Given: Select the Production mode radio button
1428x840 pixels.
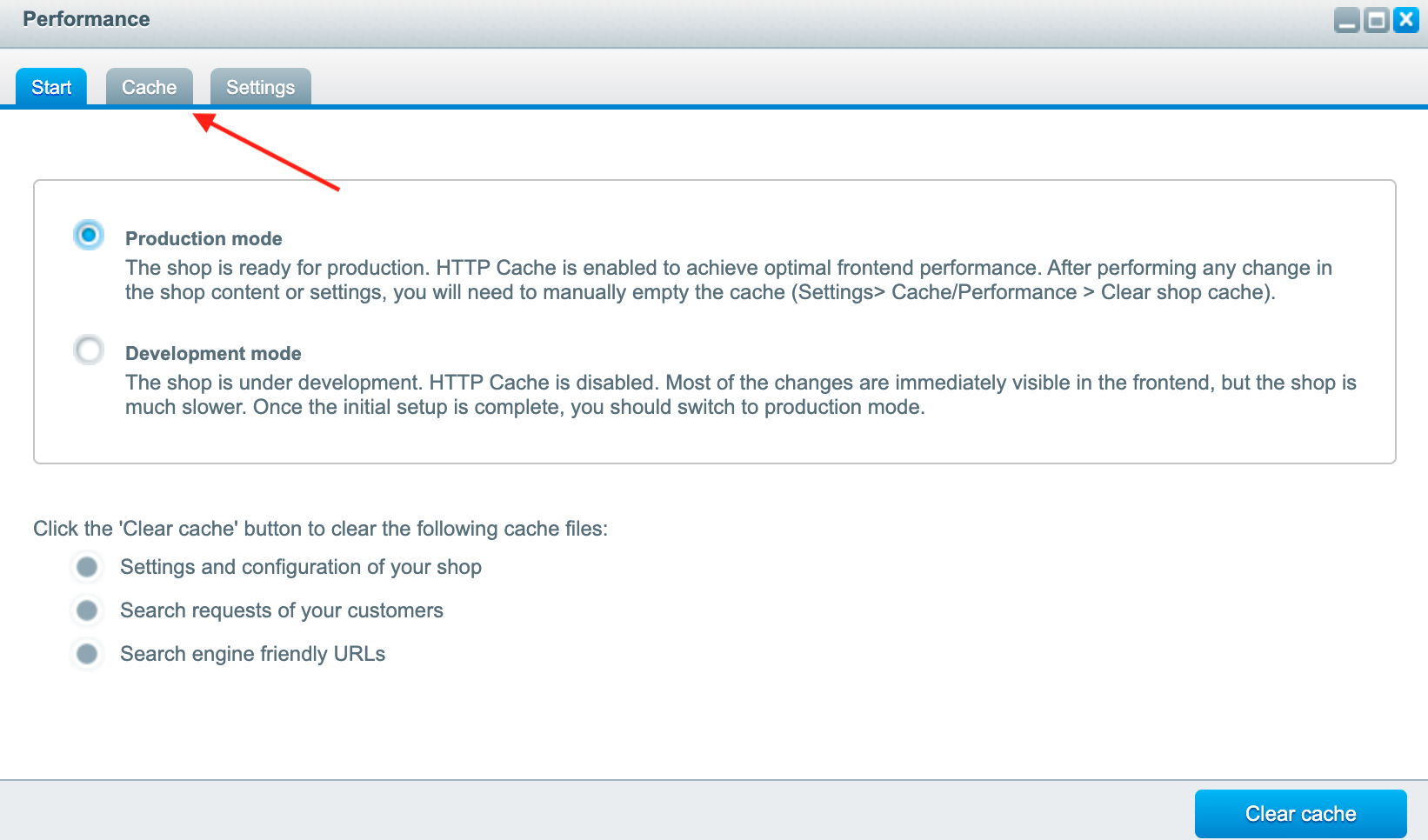Looking at the screenshot, I should pyautogui.click(x=89, y=235).
